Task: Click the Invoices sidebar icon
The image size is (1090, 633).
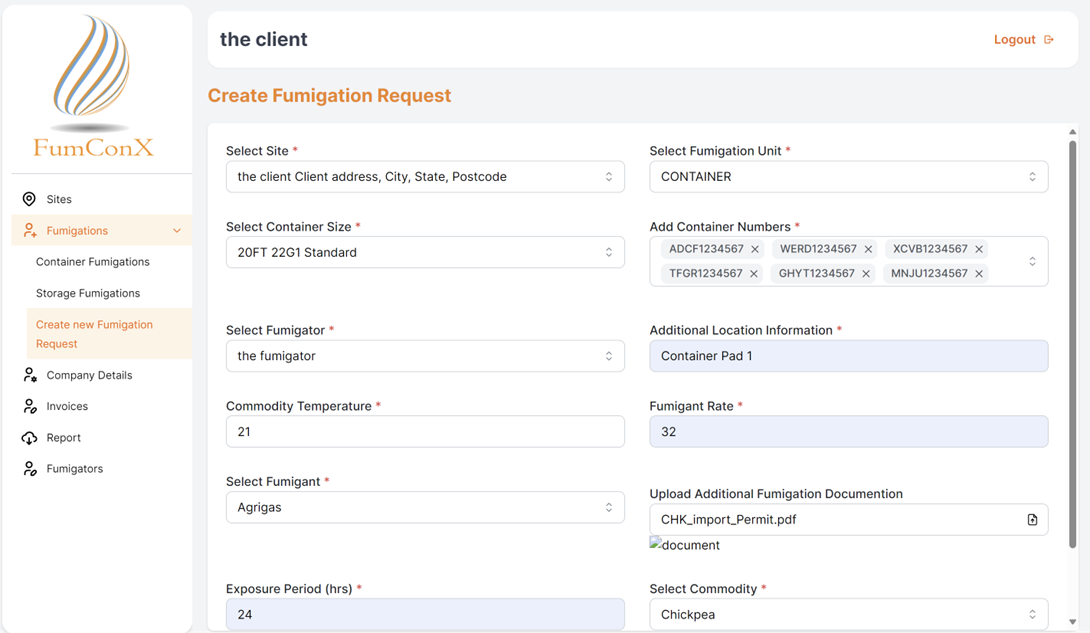Action: click(29, 406)
